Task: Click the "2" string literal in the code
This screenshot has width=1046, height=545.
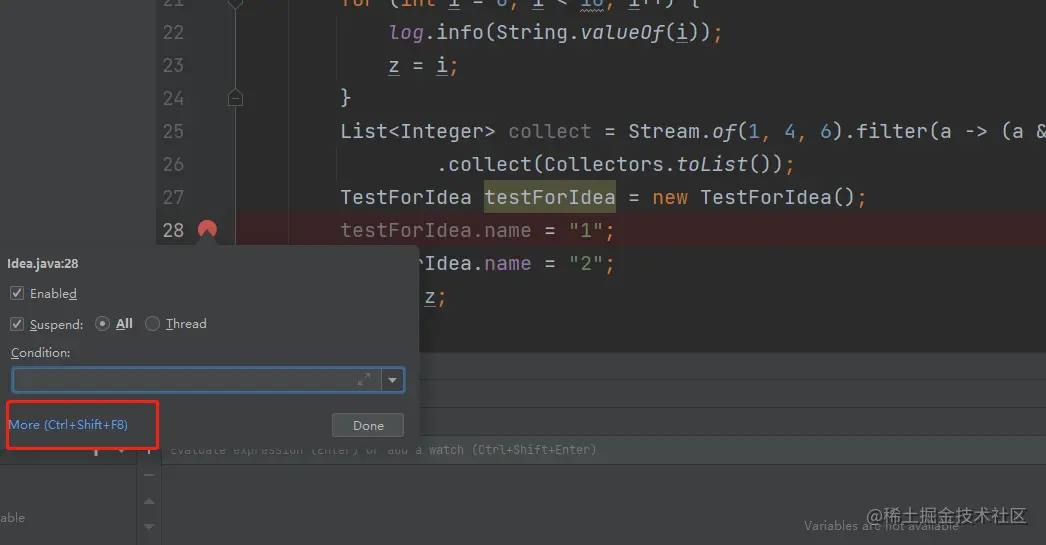Action: pyautogui.click(x=586, y=263)
